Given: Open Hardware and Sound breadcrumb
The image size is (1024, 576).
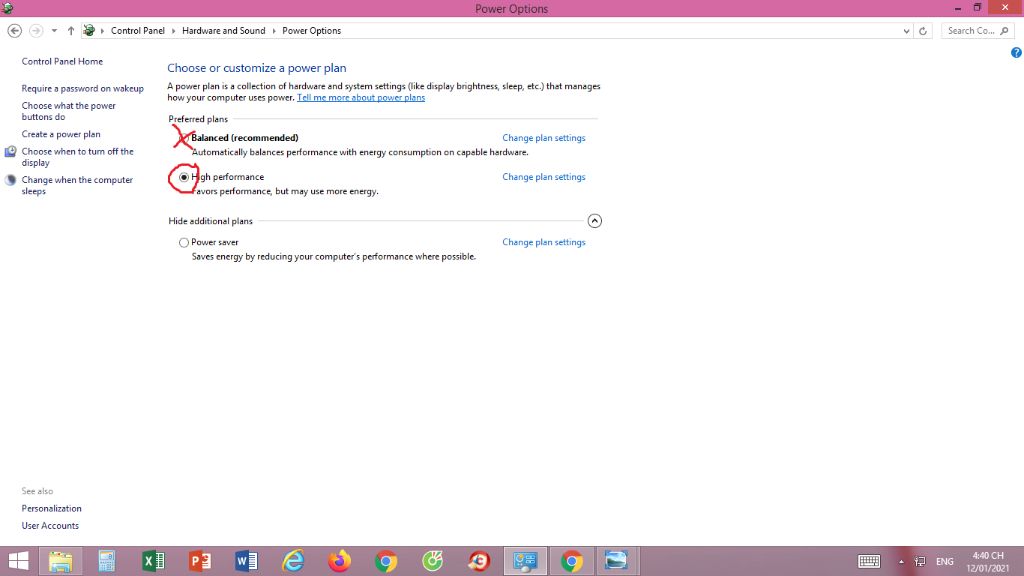Looking at the screenshot, I should [x=223, y=31].
